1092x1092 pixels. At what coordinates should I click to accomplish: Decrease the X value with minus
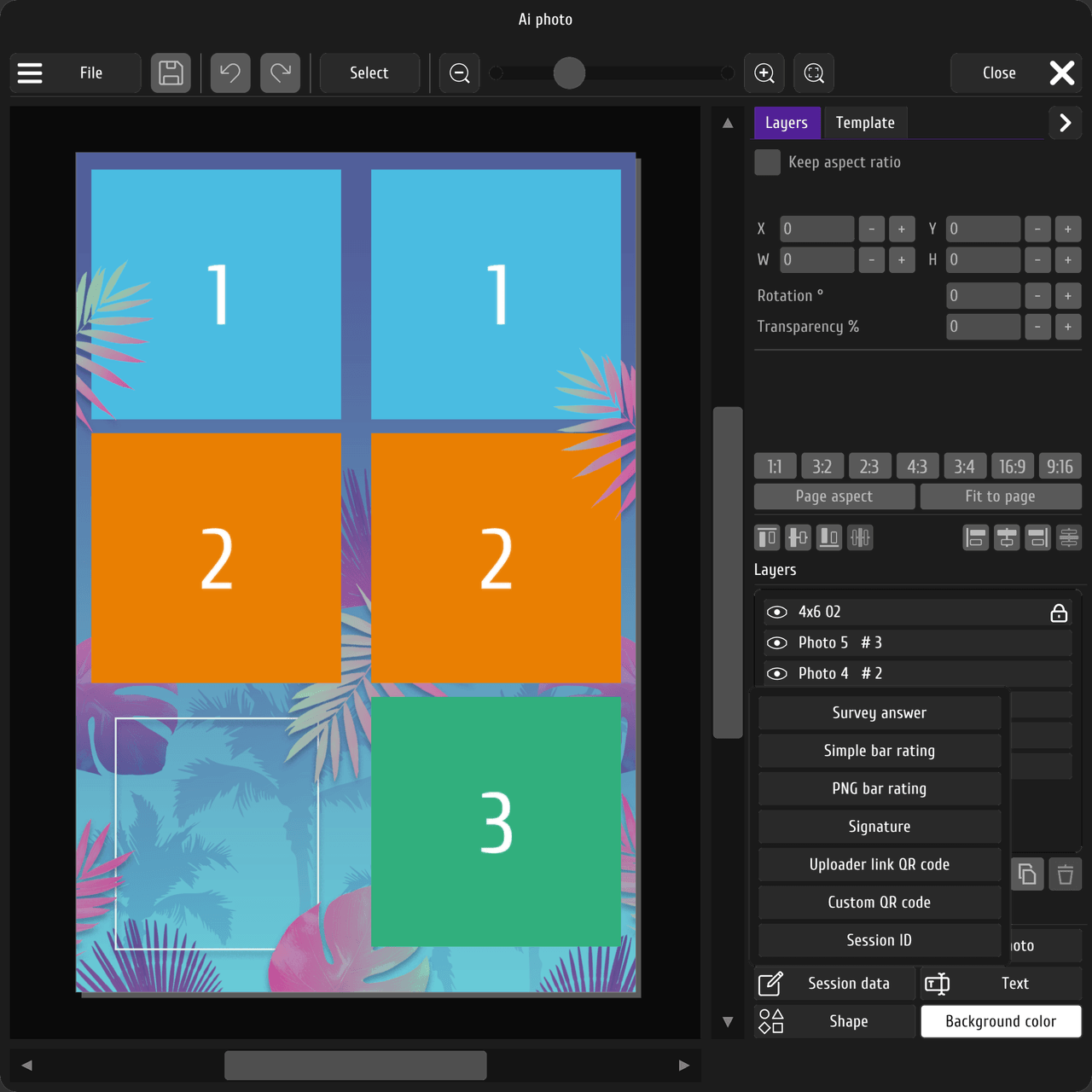point(871,229)
